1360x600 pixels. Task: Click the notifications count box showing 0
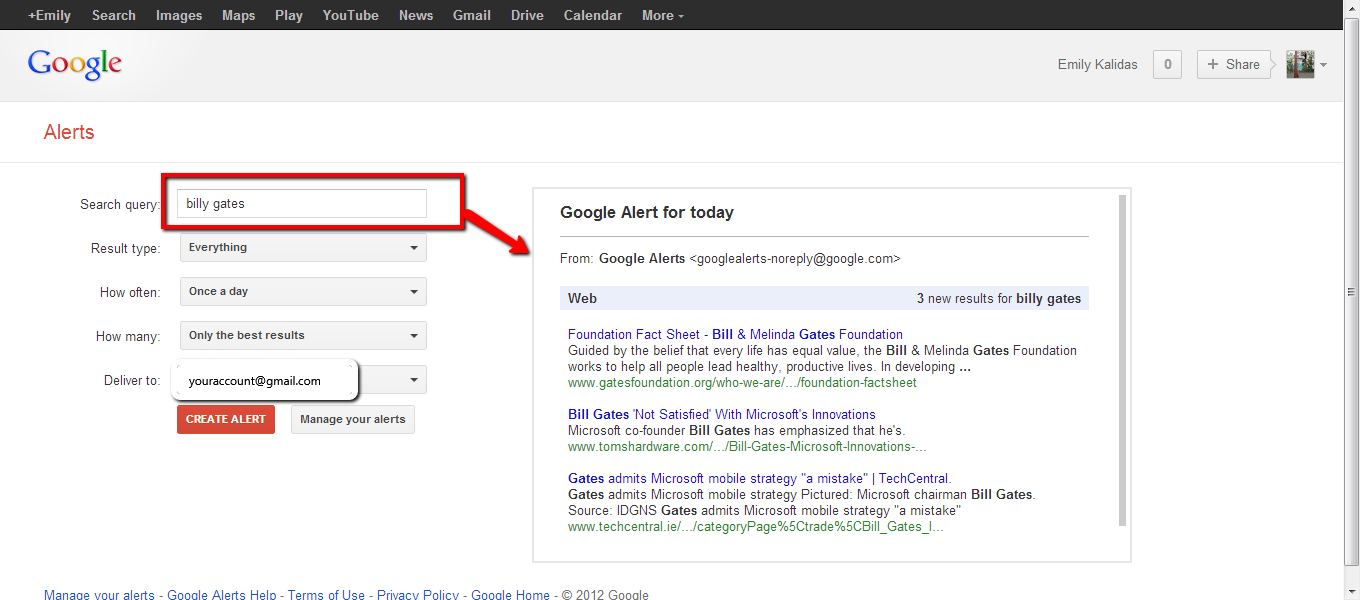[1167, 64]
